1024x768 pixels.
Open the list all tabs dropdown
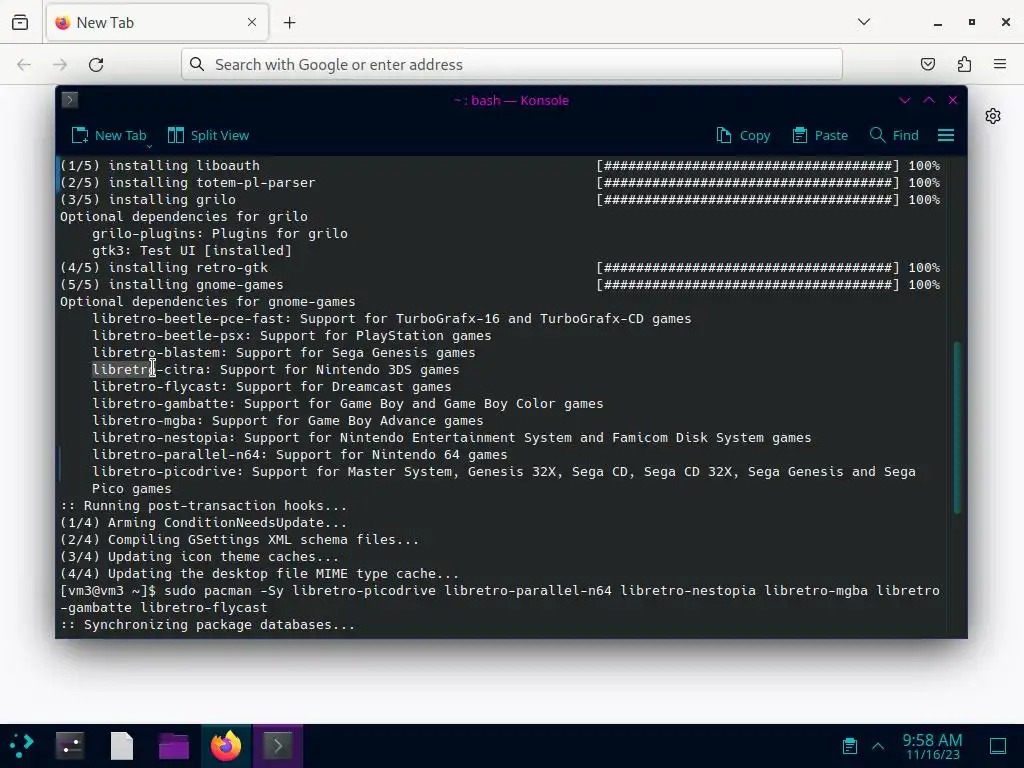click(863, 22)
